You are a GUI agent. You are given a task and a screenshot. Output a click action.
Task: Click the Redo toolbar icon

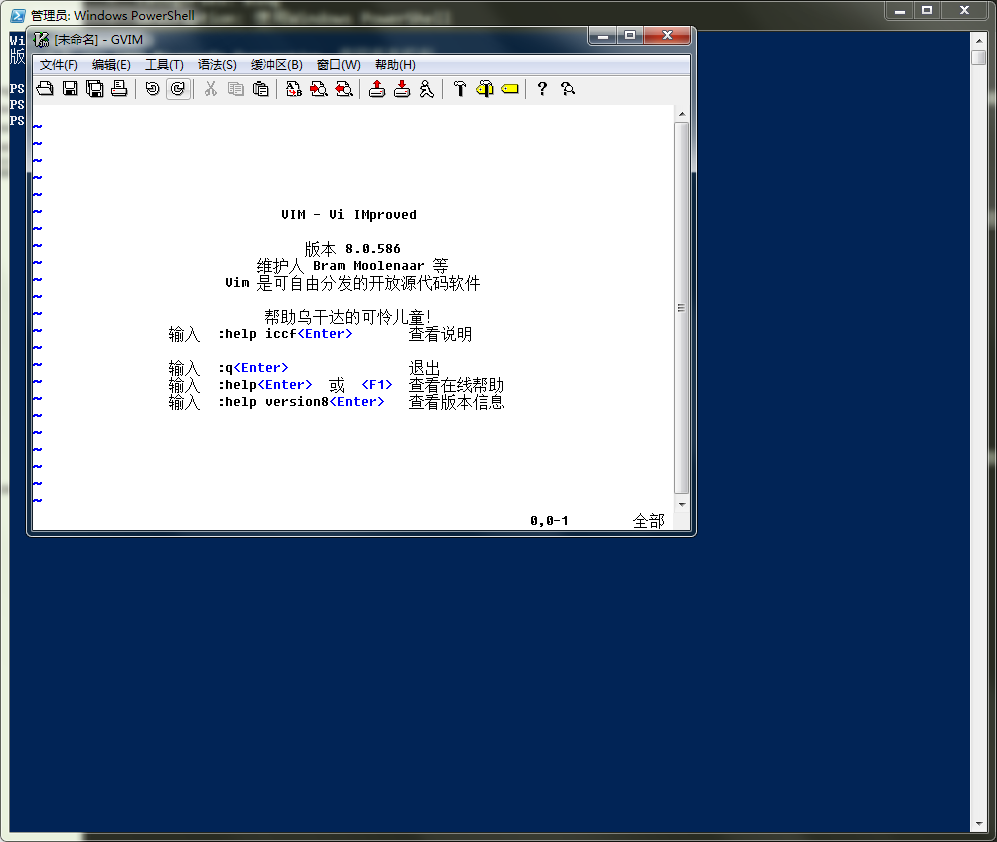pos(178,89)
